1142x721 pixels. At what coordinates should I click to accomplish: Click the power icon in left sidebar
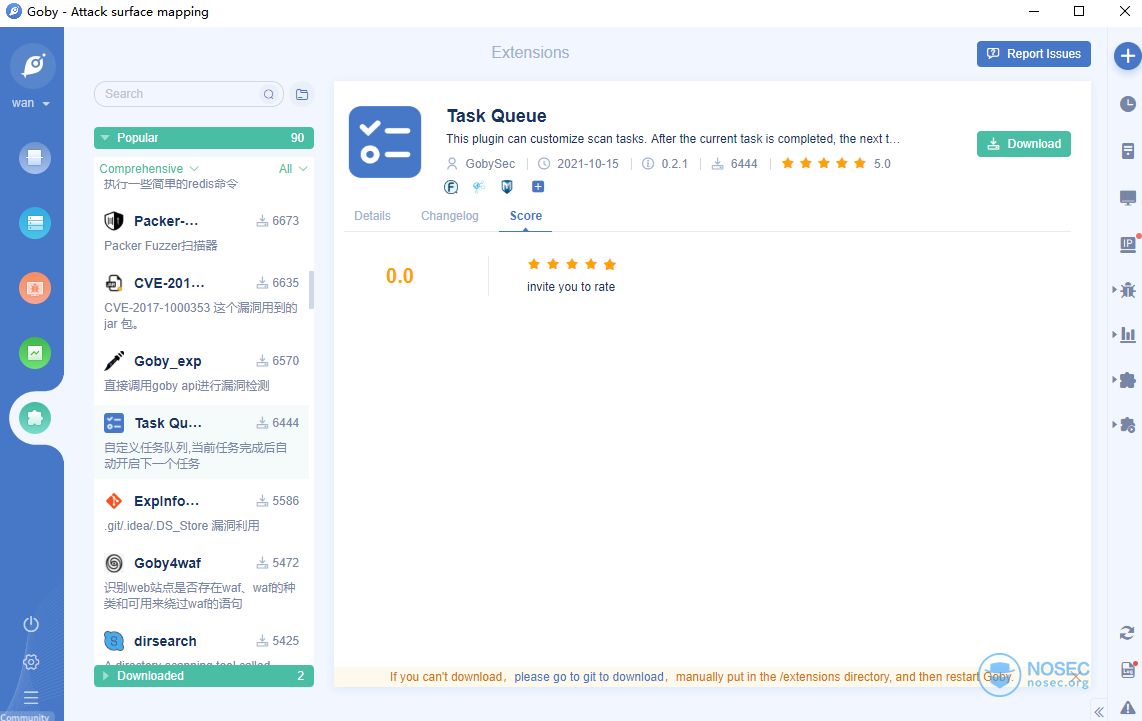pyautogui.click(x=31, y=624)
